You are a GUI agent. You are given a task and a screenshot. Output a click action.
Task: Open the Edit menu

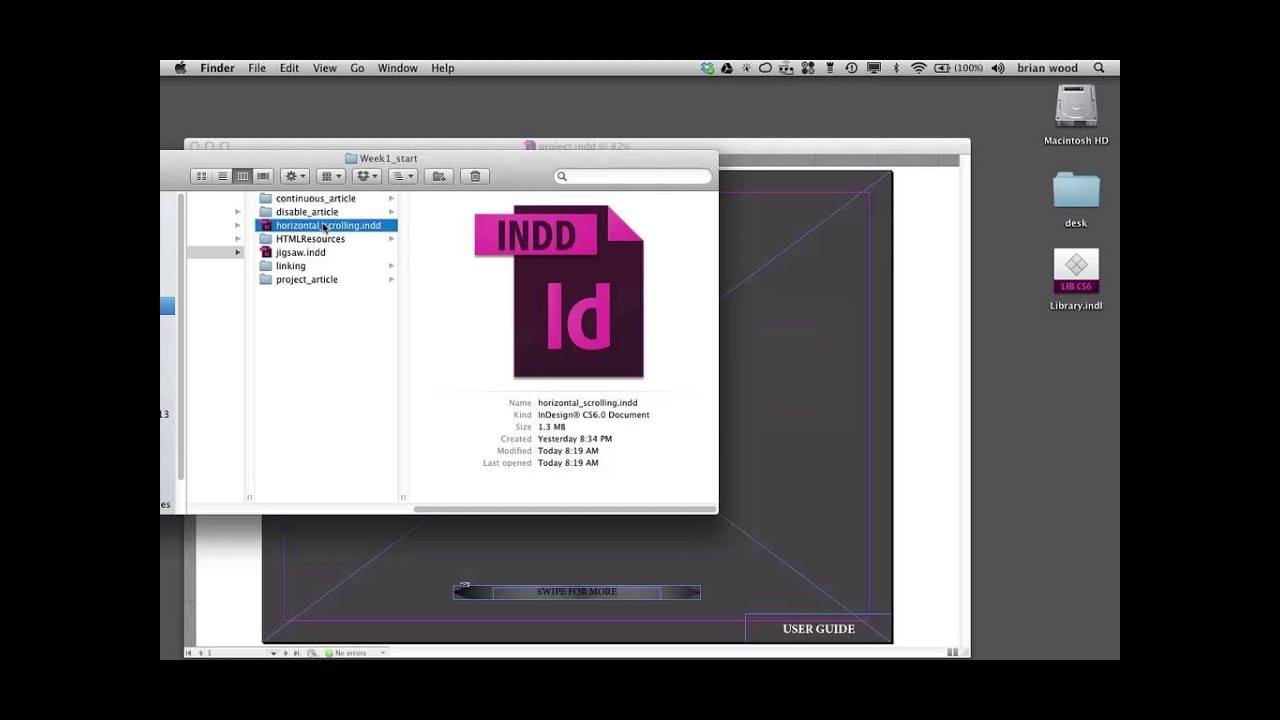[289, 68]
